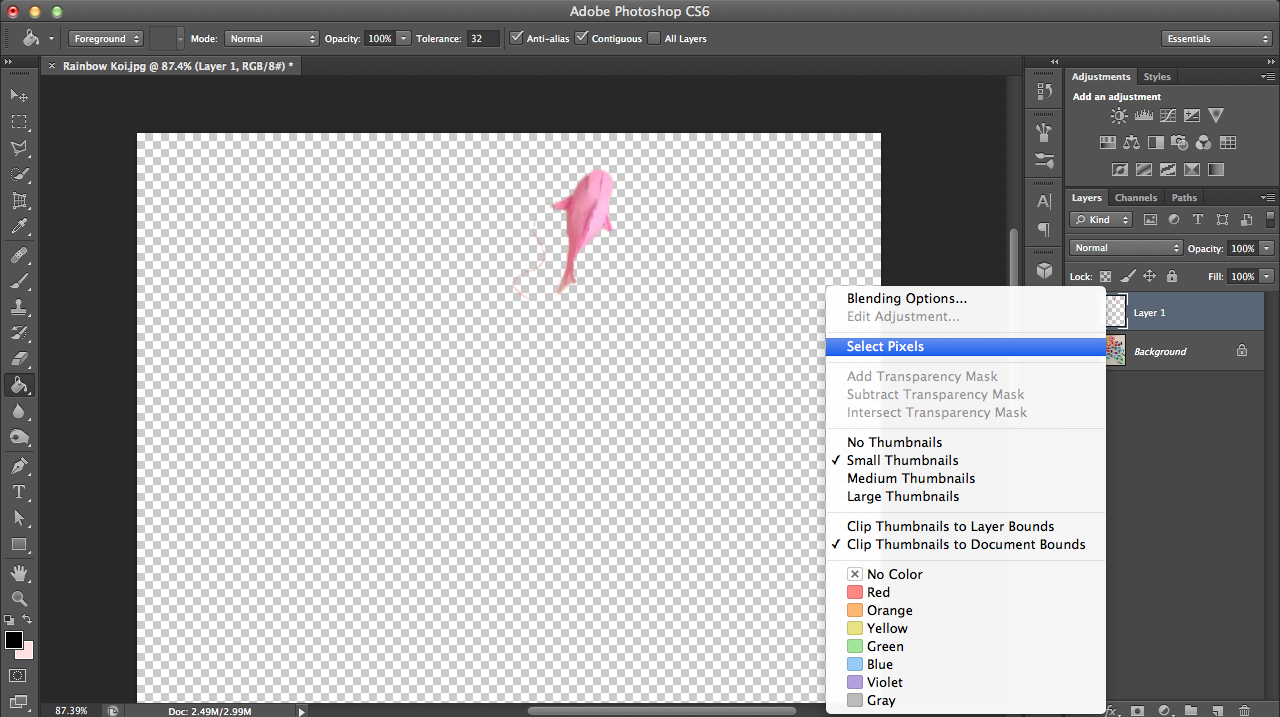This screenshot has height=717, width=1280.
Task: Select the Horizontal Type tool
Action: pyautogui.click(x=18, y=490)
